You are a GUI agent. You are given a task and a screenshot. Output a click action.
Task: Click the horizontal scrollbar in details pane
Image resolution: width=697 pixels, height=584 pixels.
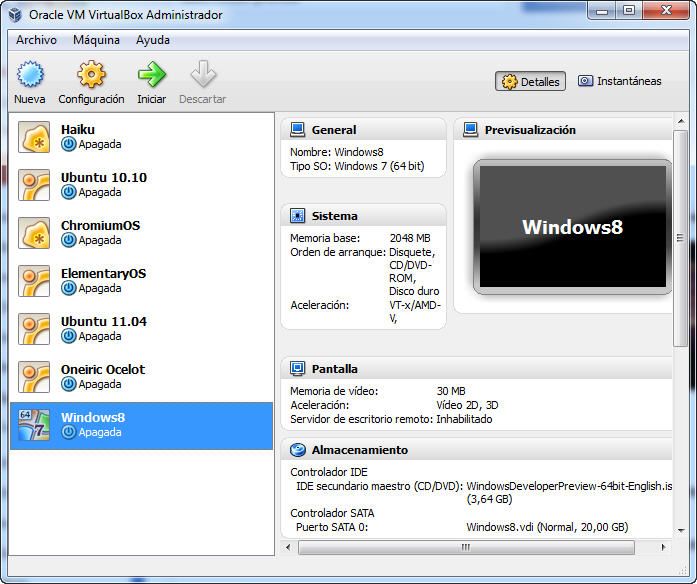click(465, 547)
